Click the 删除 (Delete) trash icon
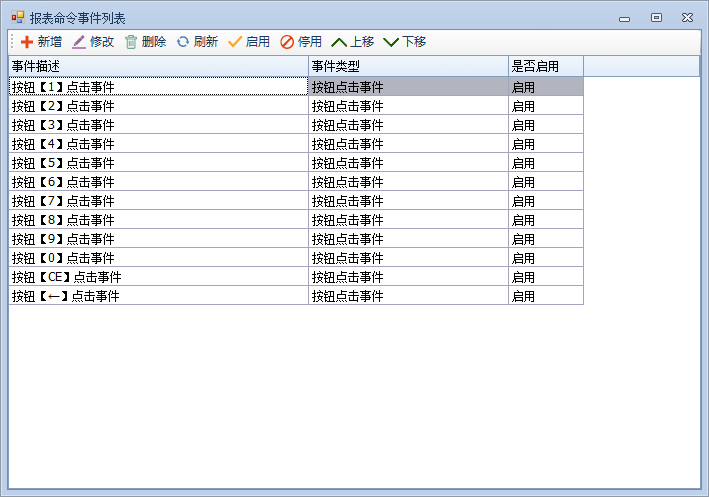Screen dimensions: 709x497 pyautogui.click(x=131, y=42)
